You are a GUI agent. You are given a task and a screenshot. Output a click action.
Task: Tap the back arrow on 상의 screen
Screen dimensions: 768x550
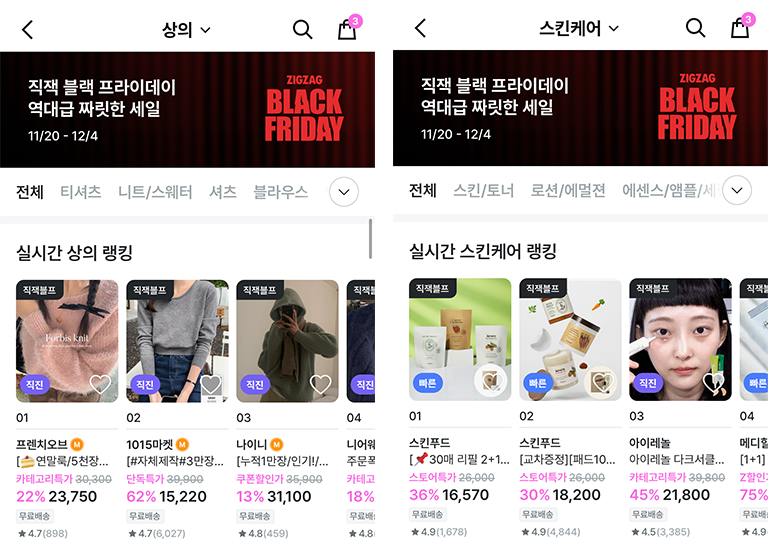tap(28, 30)
